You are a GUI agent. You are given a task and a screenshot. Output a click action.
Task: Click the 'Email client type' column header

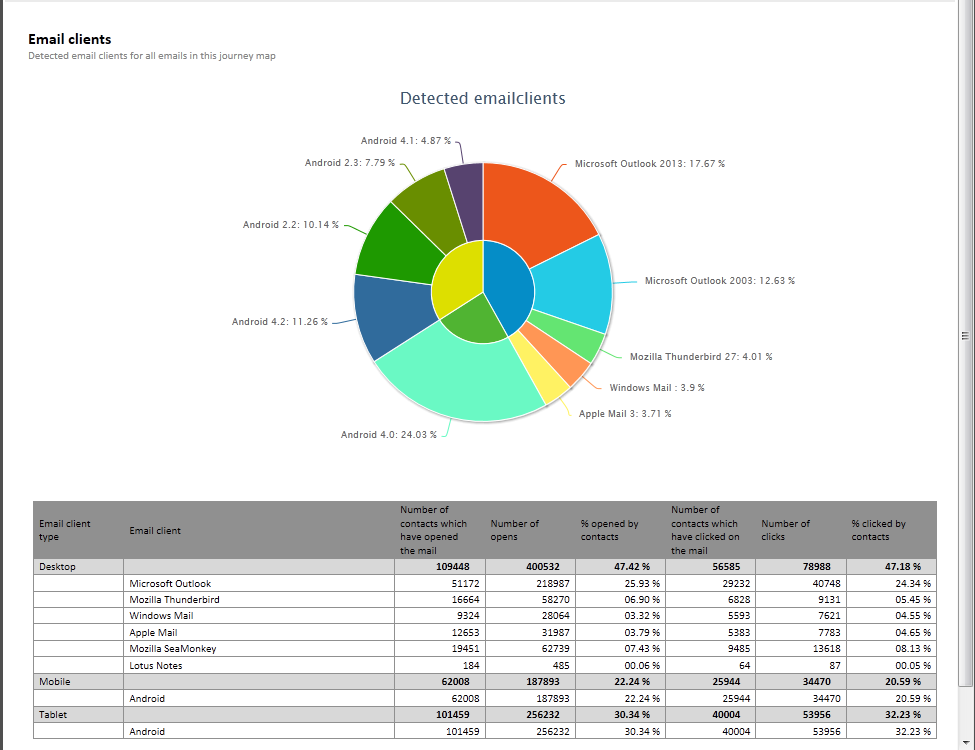coord(65,530)
